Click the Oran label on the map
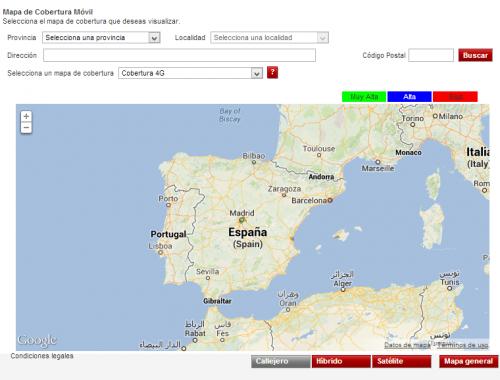Viewport: 500px width, 380px height. pyautogui.click(x=288, y=303)
